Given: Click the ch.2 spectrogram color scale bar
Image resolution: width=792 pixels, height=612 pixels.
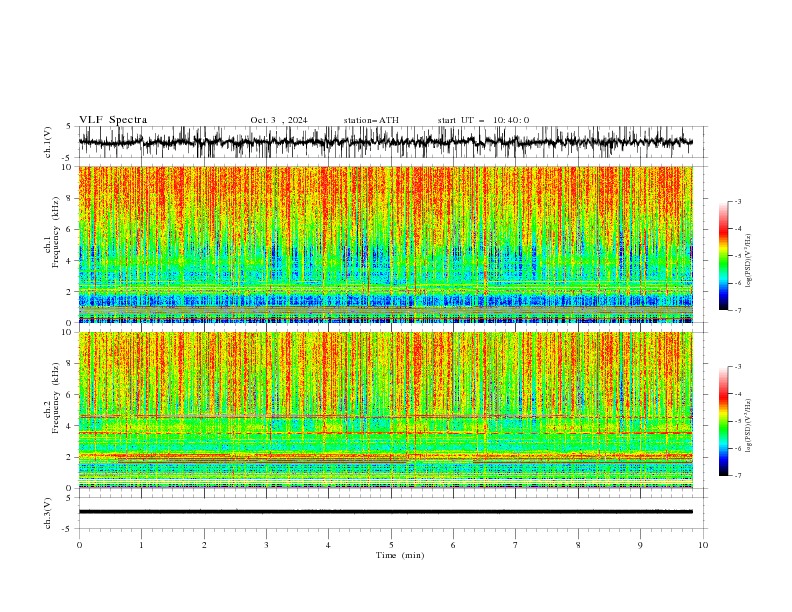Looking at the screenshot, I should (723, 421).
